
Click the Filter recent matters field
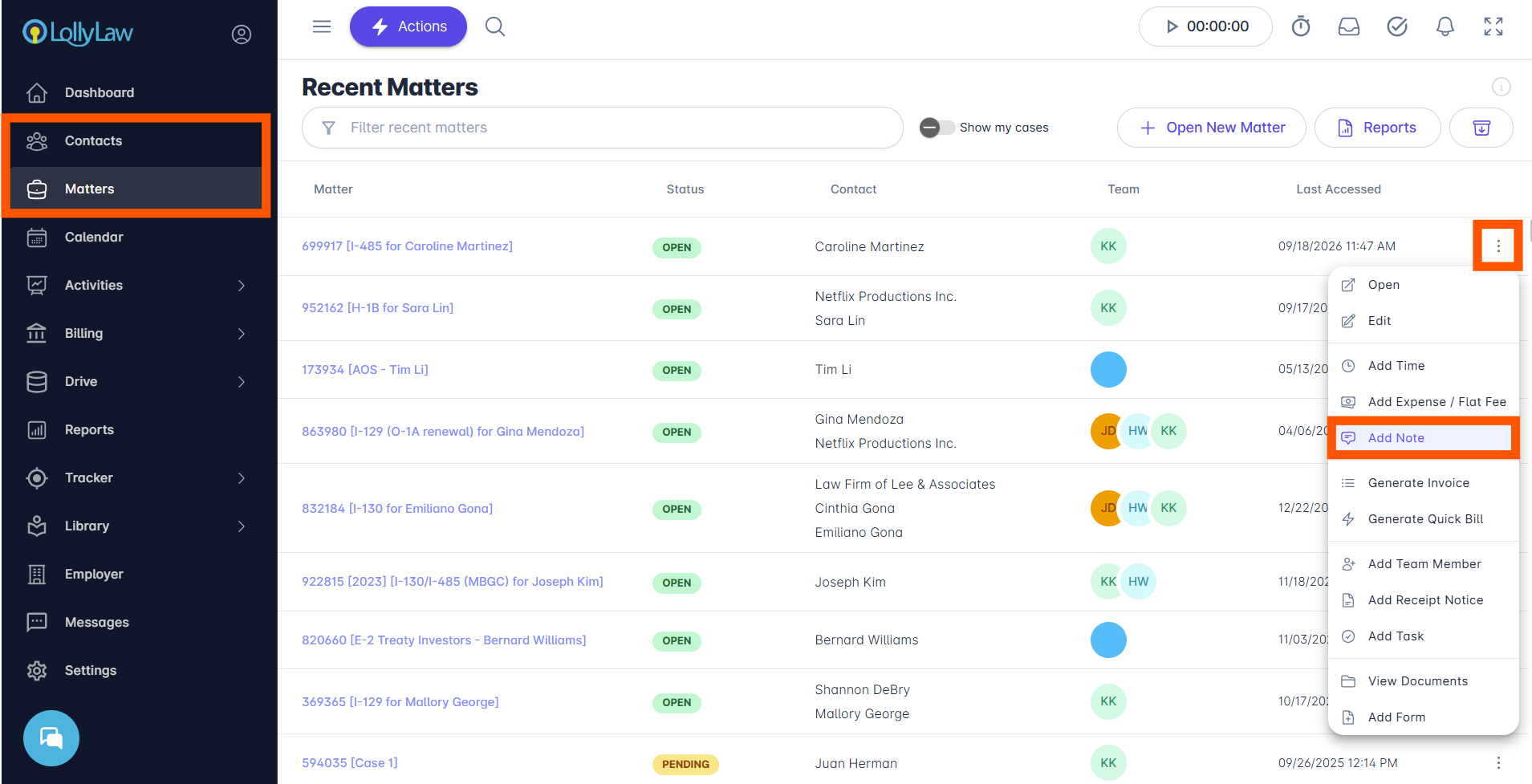[603, 128]
